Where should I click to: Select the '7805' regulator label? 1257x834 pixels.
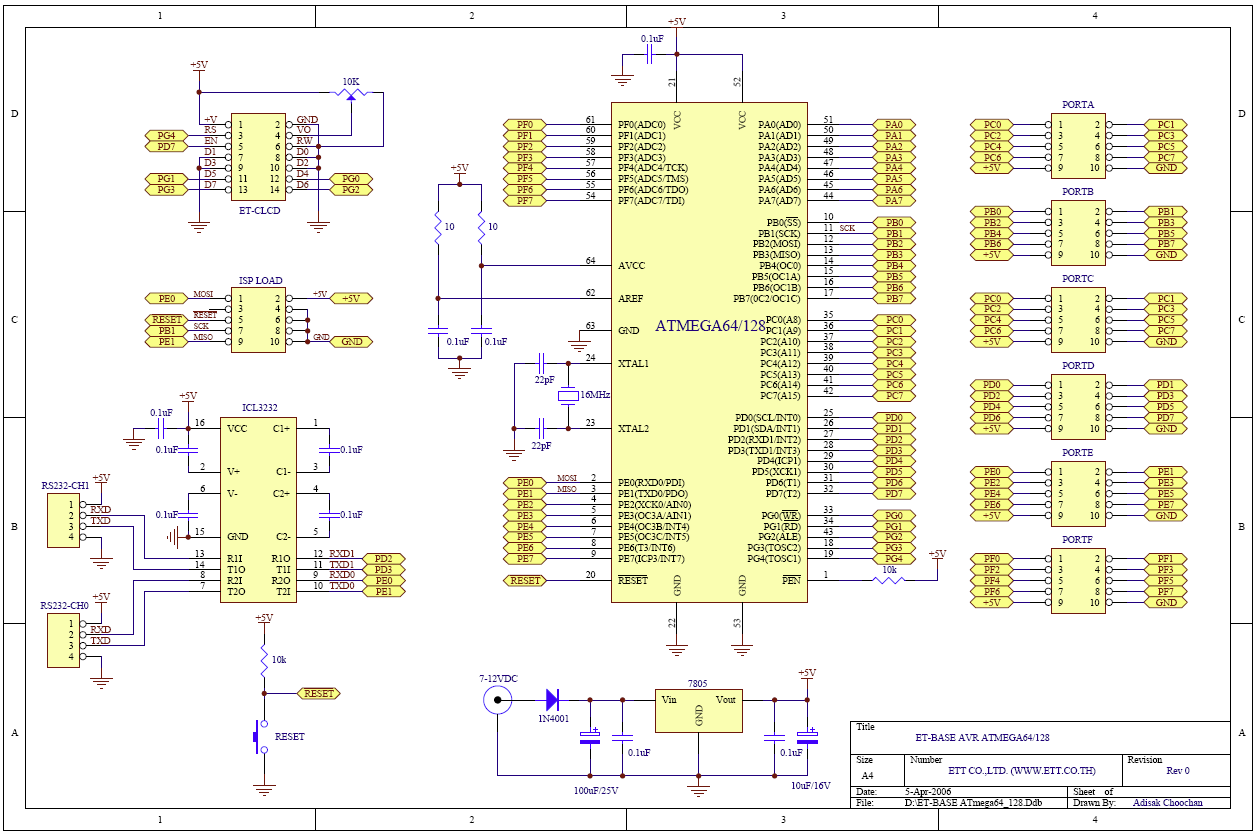(x=698, y=683)
